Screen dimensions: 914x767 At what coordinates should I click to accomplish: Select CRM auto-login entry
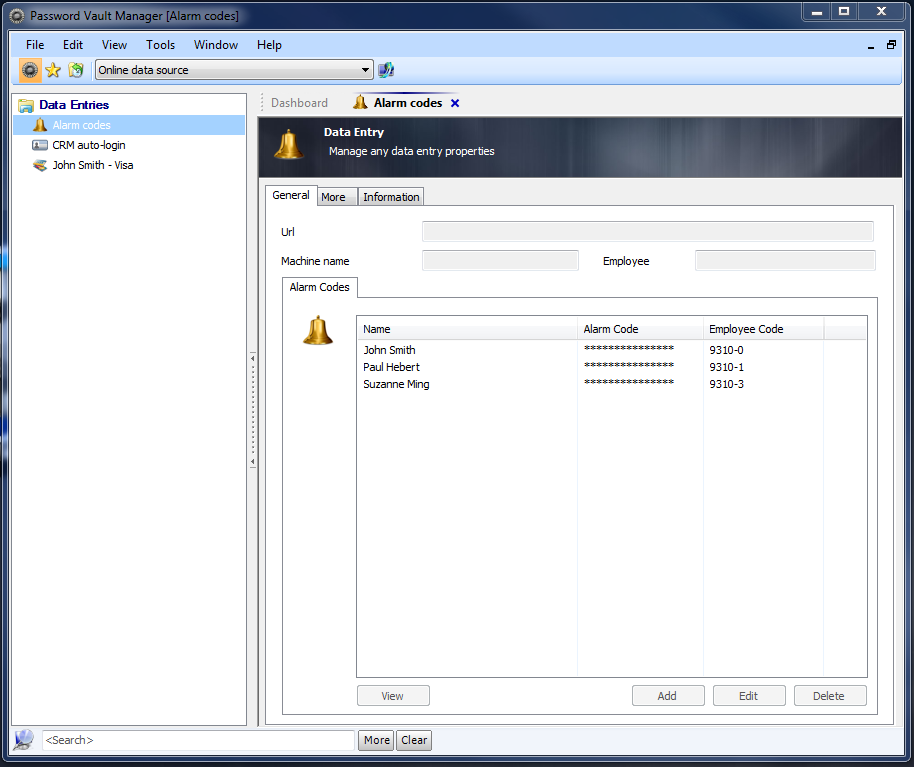(89, 145)
